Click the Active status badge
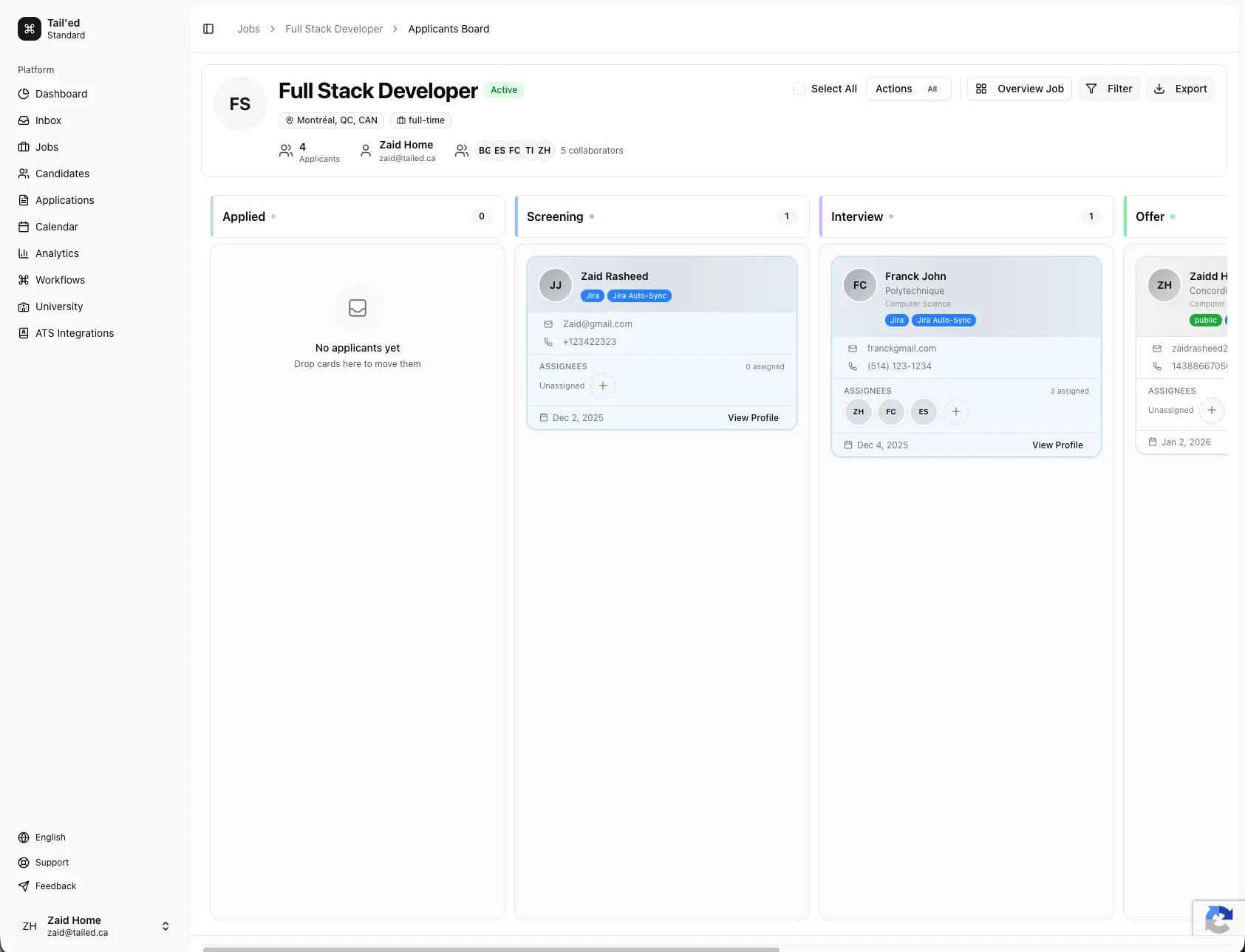The image size is (1245, 952). (504, 90)
